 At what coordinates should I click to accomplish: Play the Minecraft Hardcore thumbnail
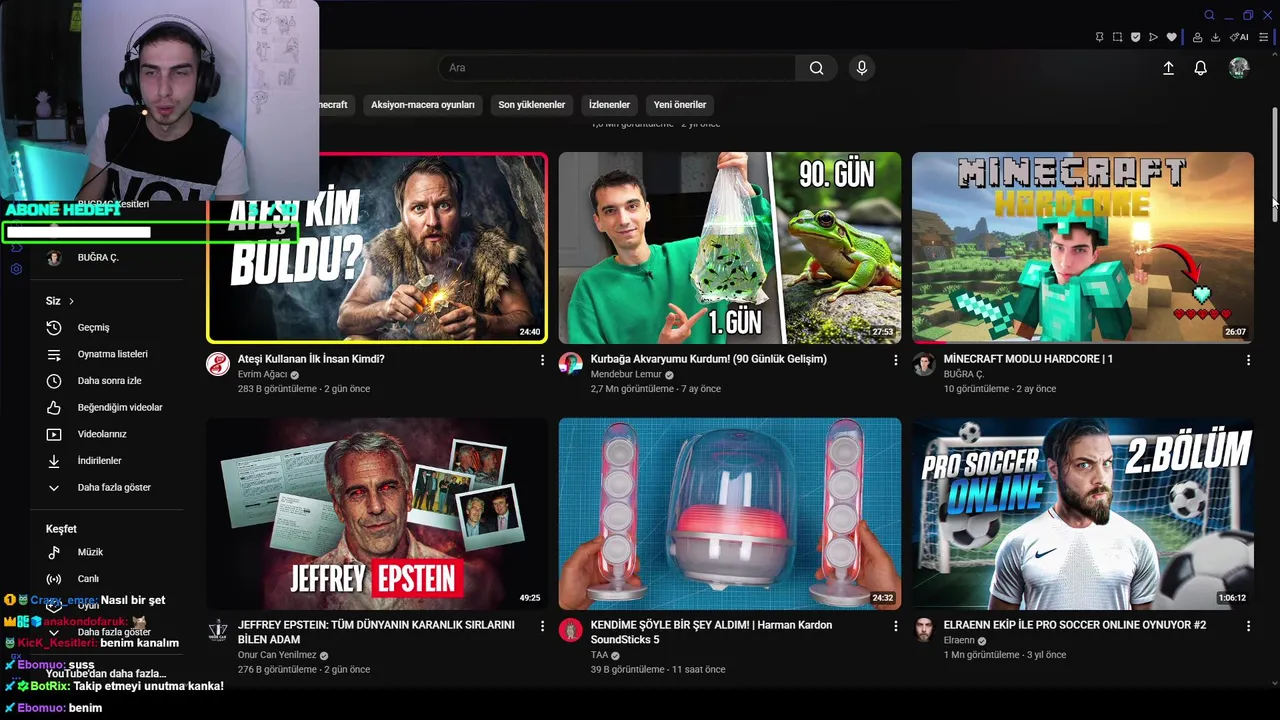click(x=1083, y=248)
